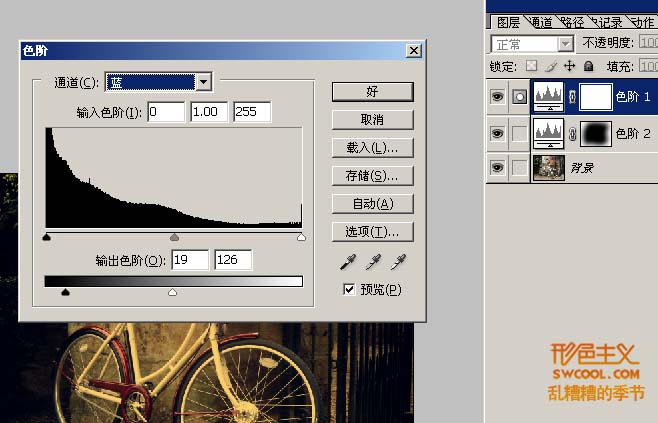The width and height of the screenshot is (658, 423).
Task: Click the 好 OK button
Action: click(x=372, y=91)
